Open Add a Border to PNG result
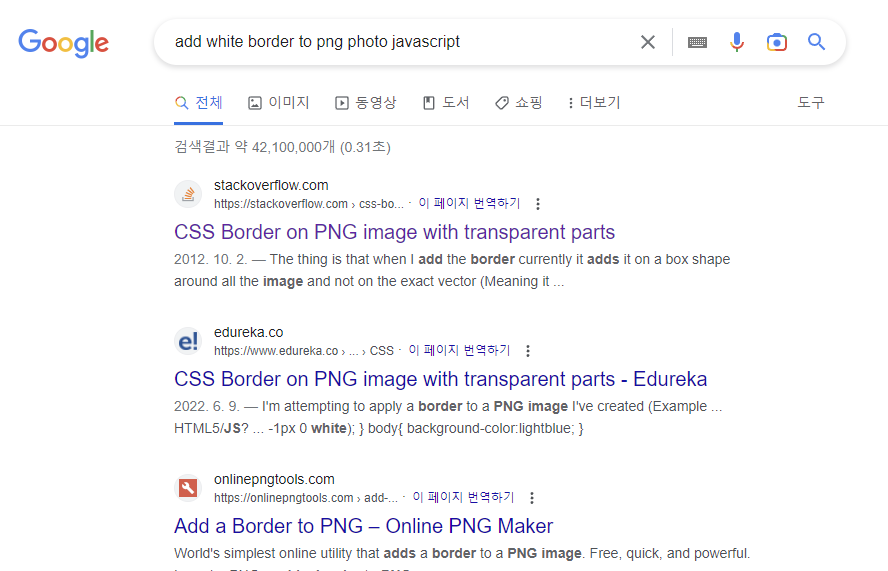 point(364,526)
